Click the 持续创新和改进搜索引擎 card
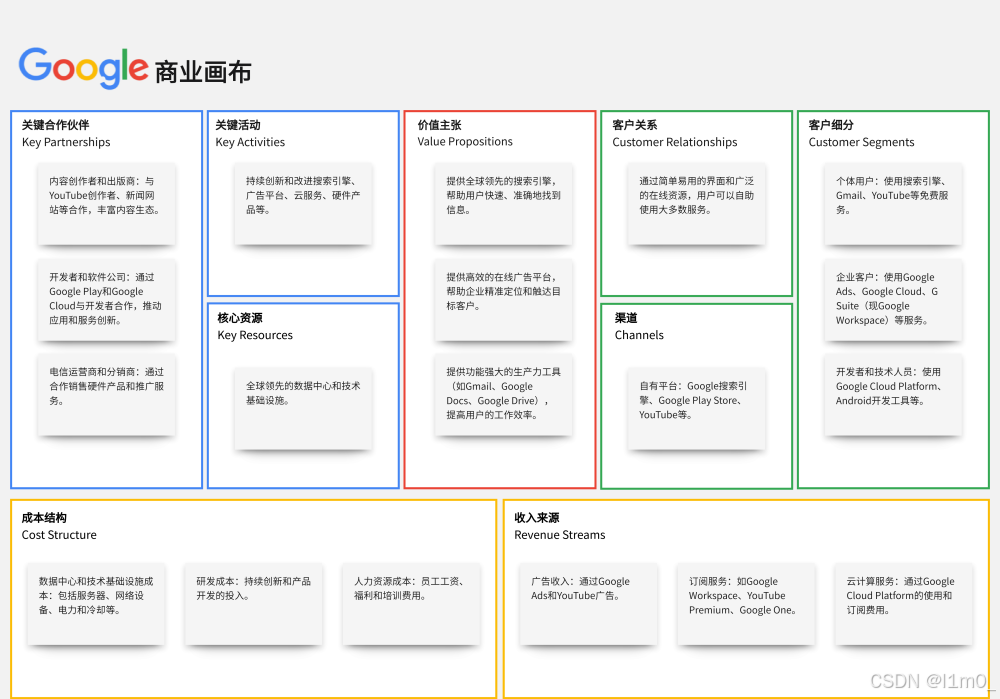 pos(304,205)
